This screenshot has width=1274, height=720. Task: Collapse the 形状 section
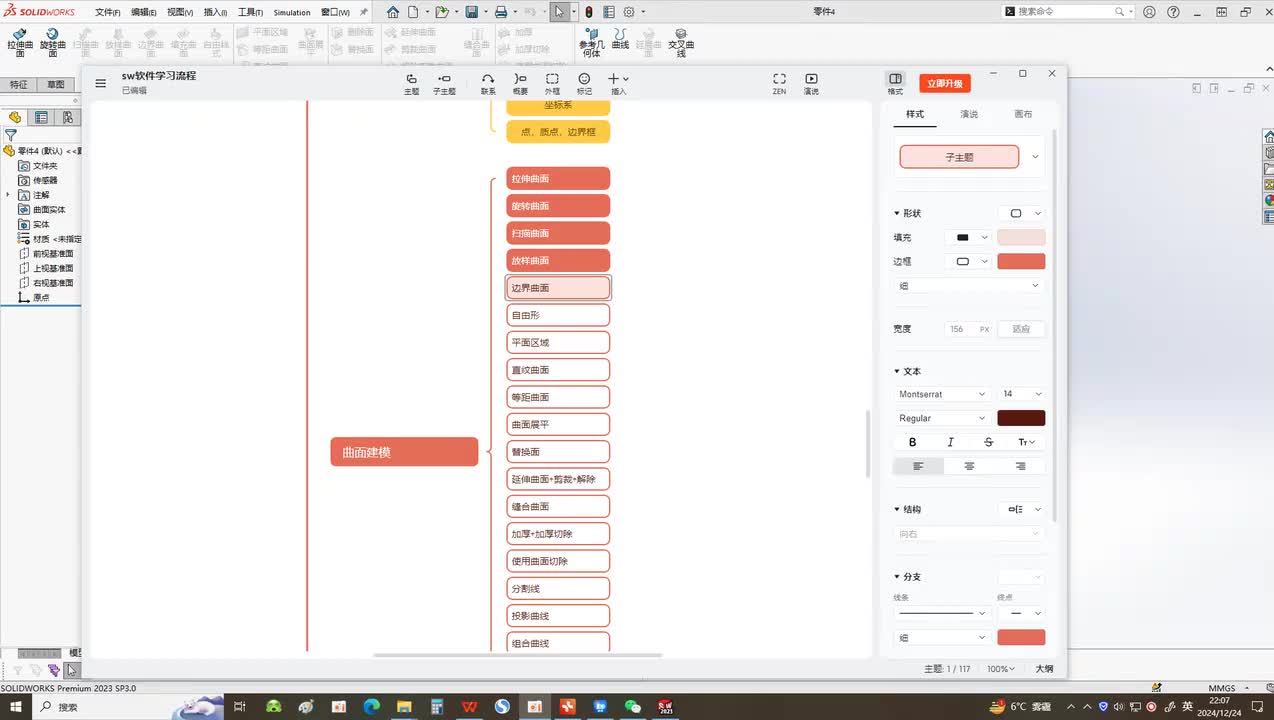click(x=897, y=213)
